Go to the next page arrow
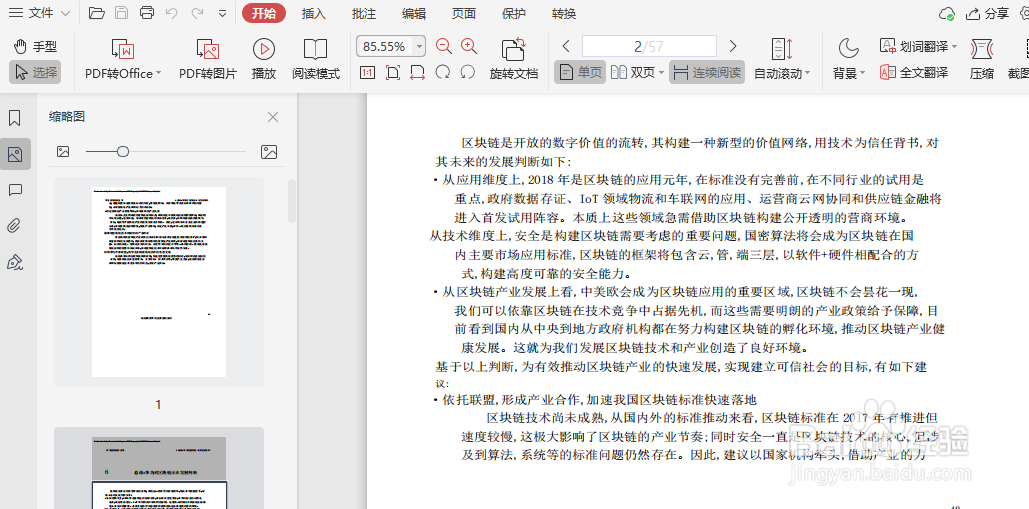Image resolution: width=1029 pixels, height=509 pixels. coord(733,47)
